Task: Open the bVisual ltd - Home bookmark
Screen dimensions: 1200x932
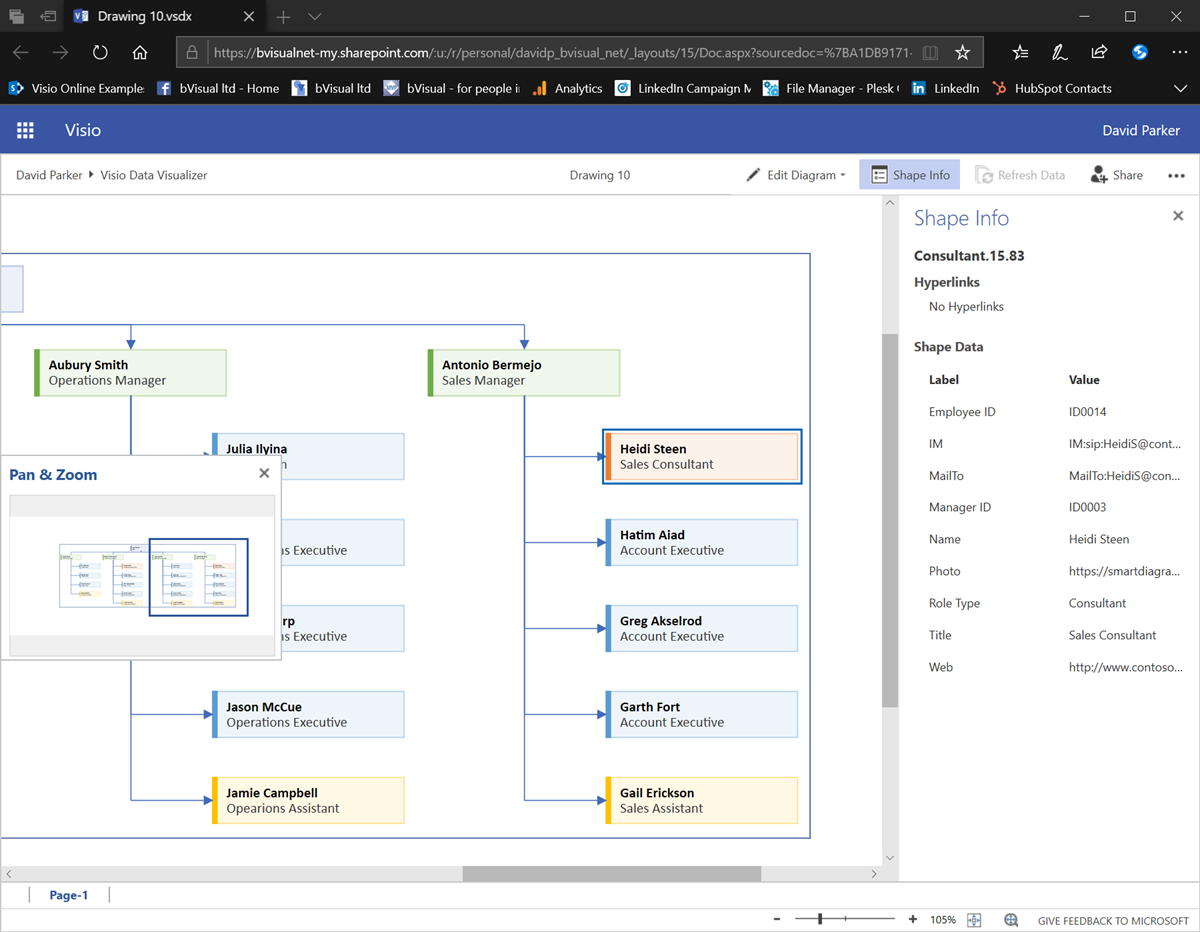Action: (x=217, y=88)
